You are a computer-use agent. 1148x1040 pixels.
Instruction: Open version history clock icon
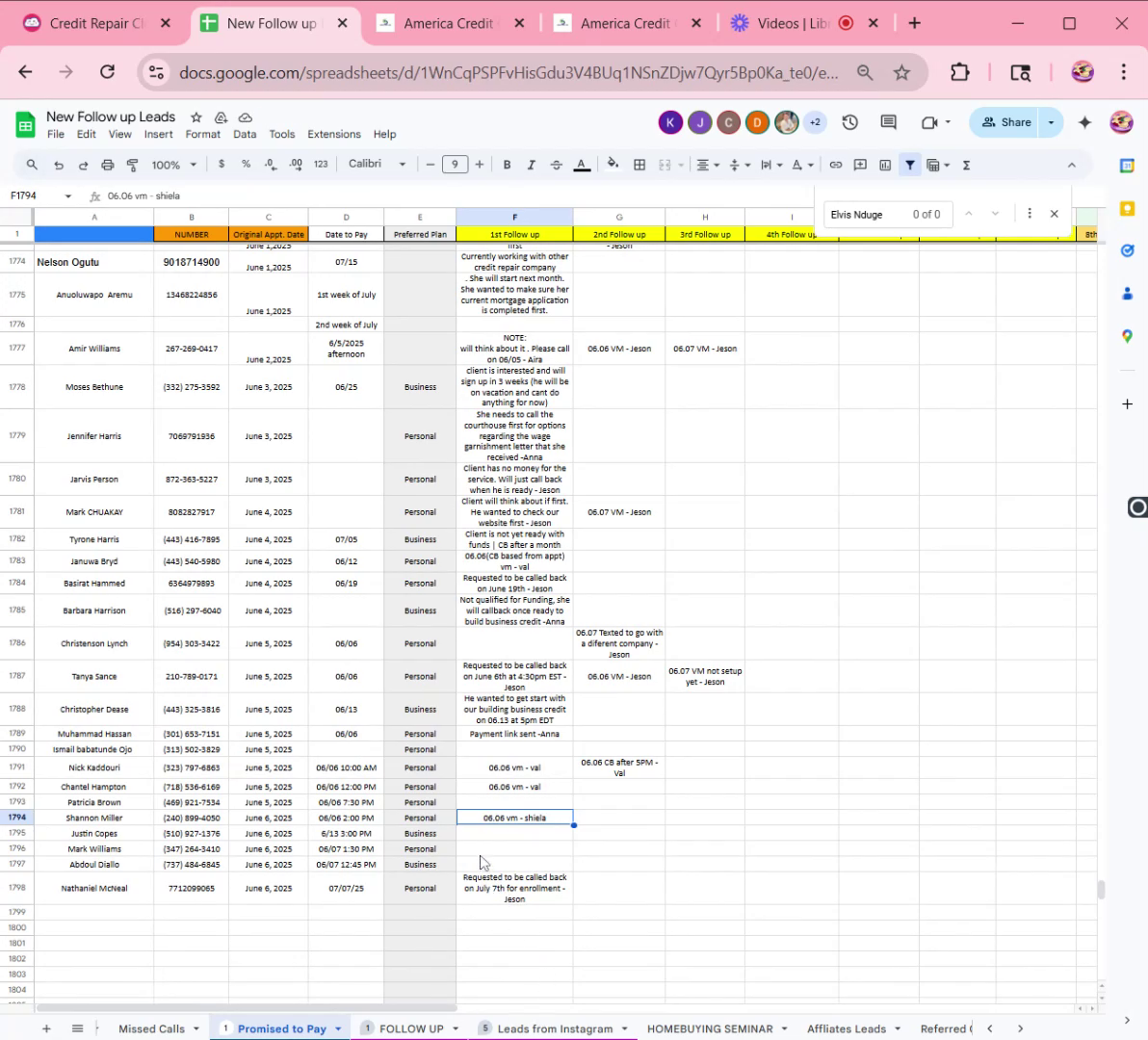pyautogui.click(x=849, y=122)
